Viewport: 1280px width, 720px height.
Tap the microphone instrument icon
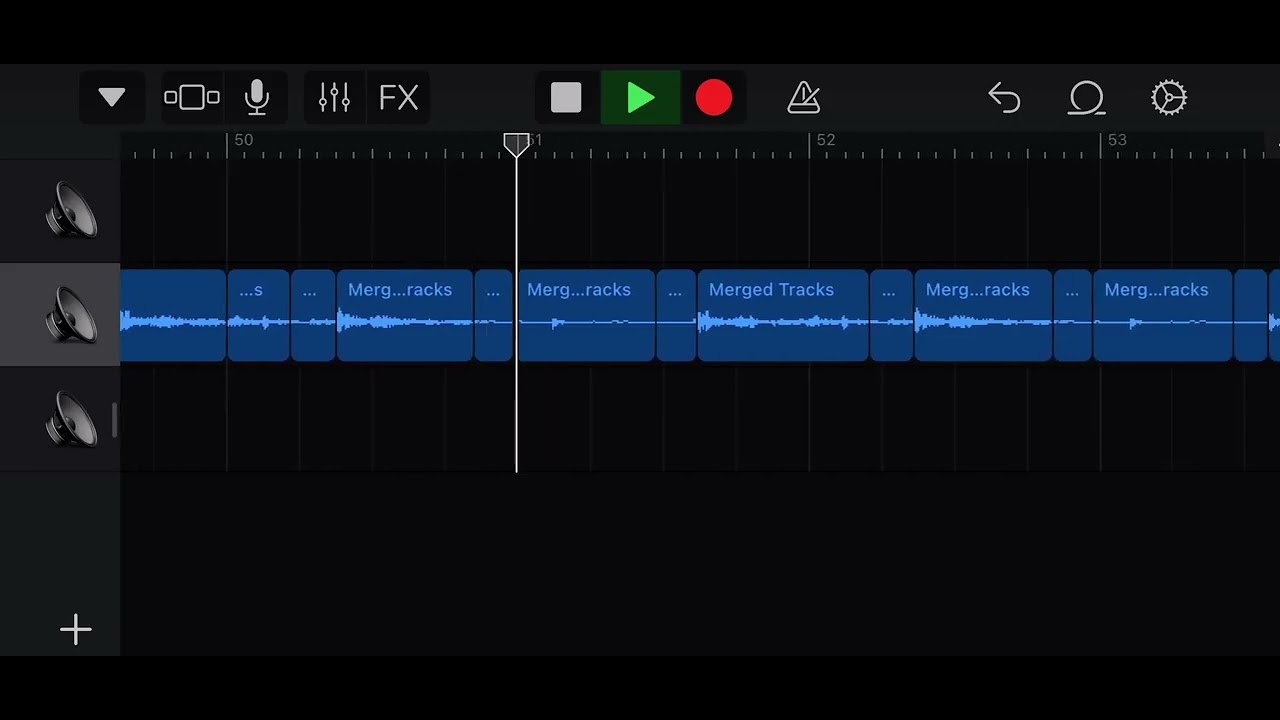coord(257,98)
